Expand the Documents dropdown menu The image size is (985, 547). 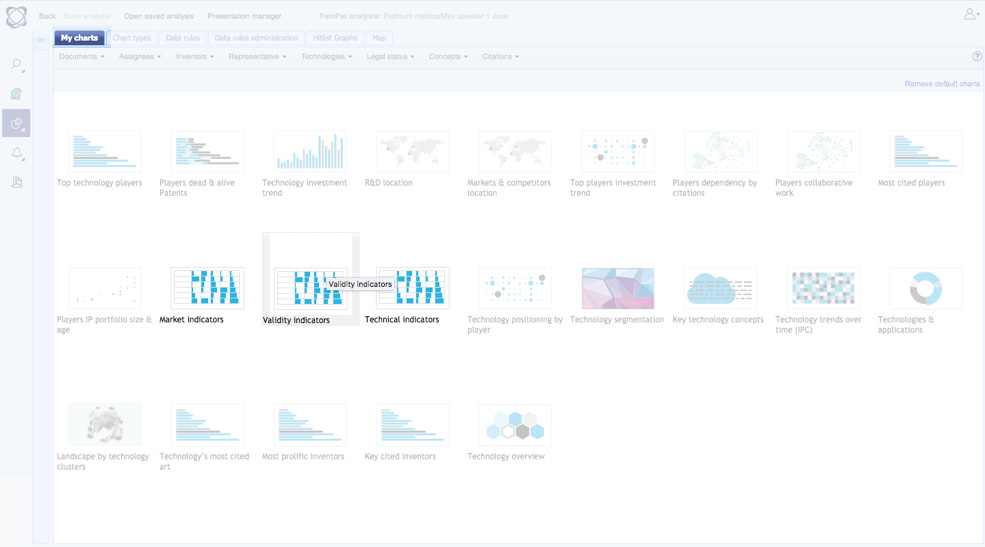(x=81, y=57)
